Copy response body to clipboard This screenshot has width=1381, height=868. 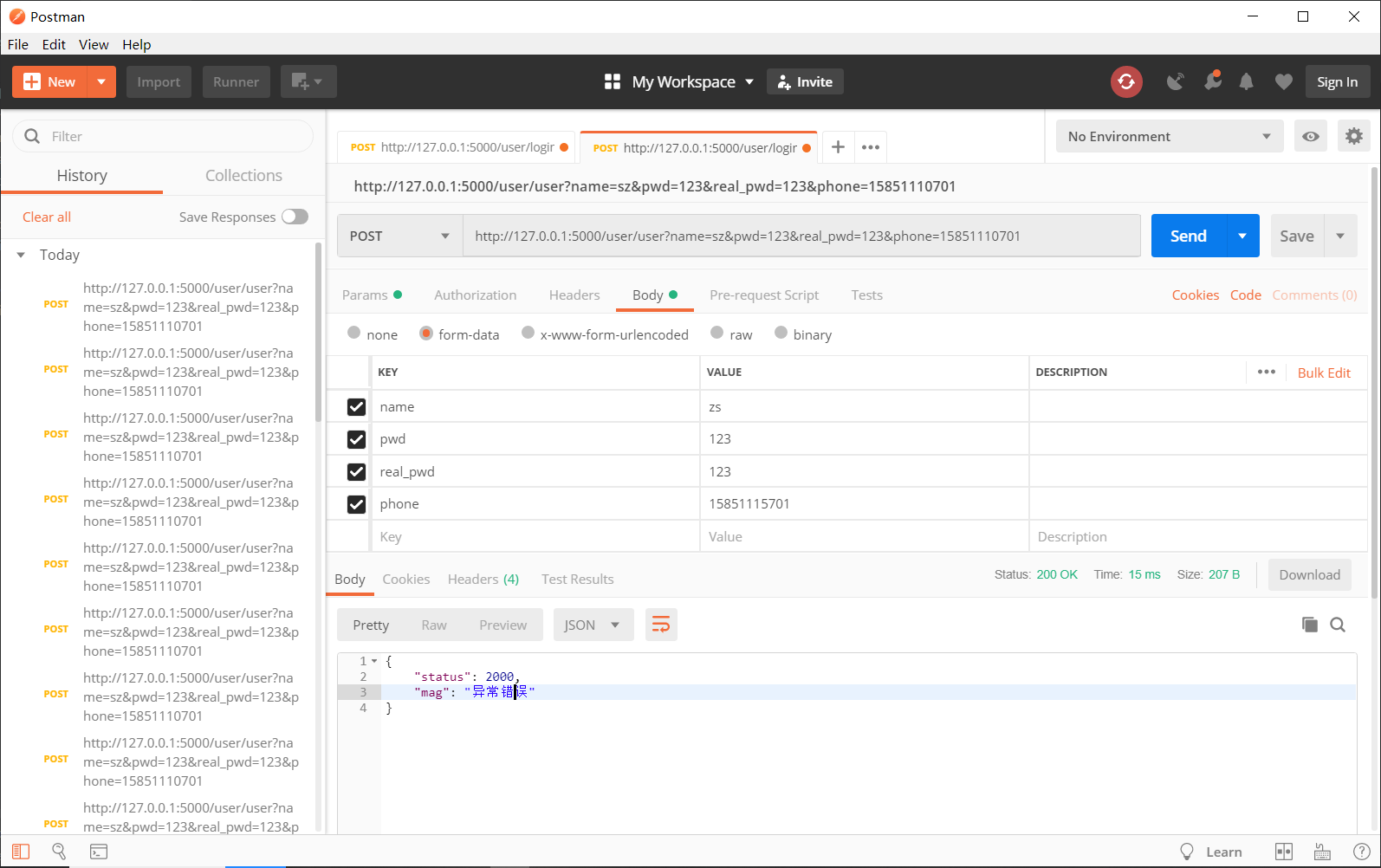point(1309,625)
